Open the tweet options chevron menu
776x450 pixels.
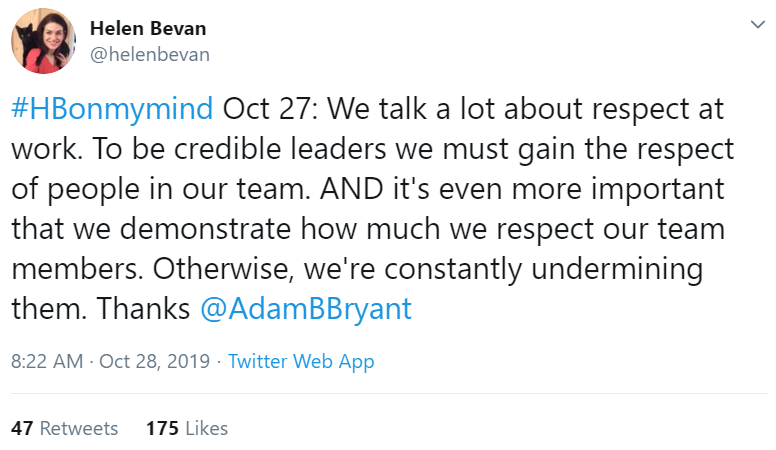(x=754, y=22)
